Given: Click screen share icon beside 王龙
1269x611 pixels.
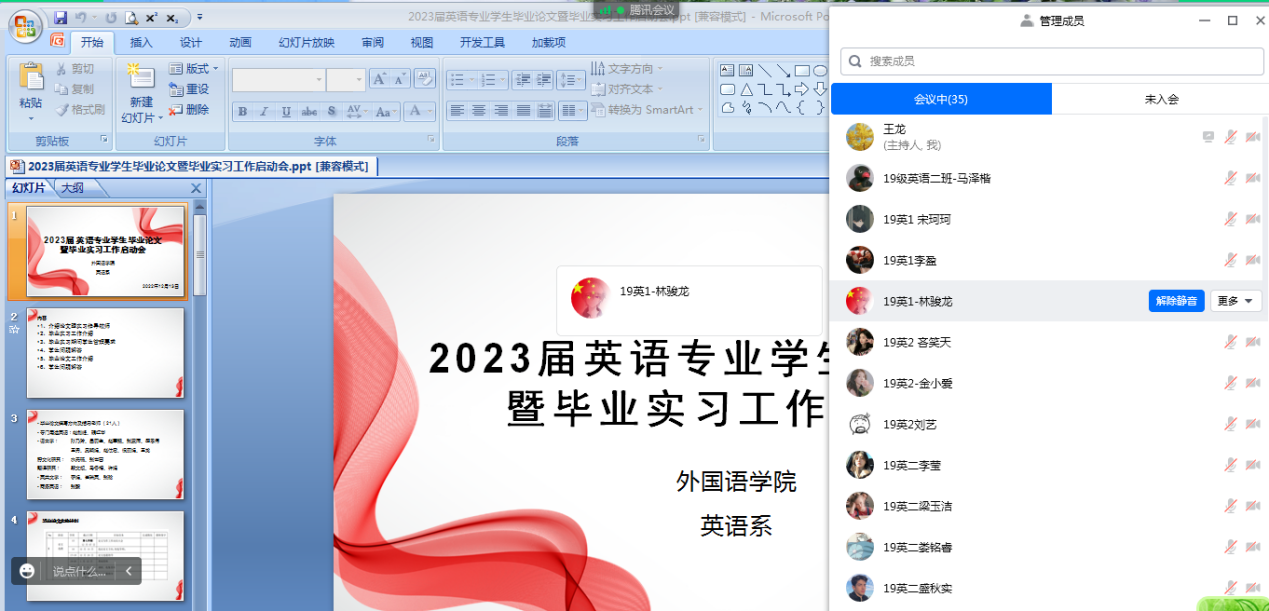Looking at the screenshot, I should pyautogui.click(x=1208, y=137).
